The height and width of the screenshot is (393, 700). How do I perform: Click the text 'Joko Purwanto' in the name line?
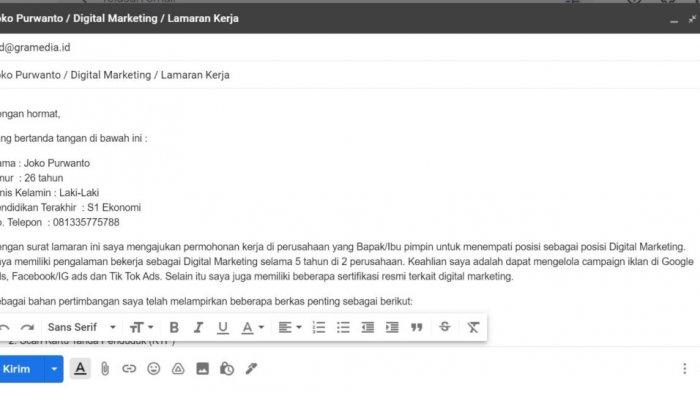point(57,163)
